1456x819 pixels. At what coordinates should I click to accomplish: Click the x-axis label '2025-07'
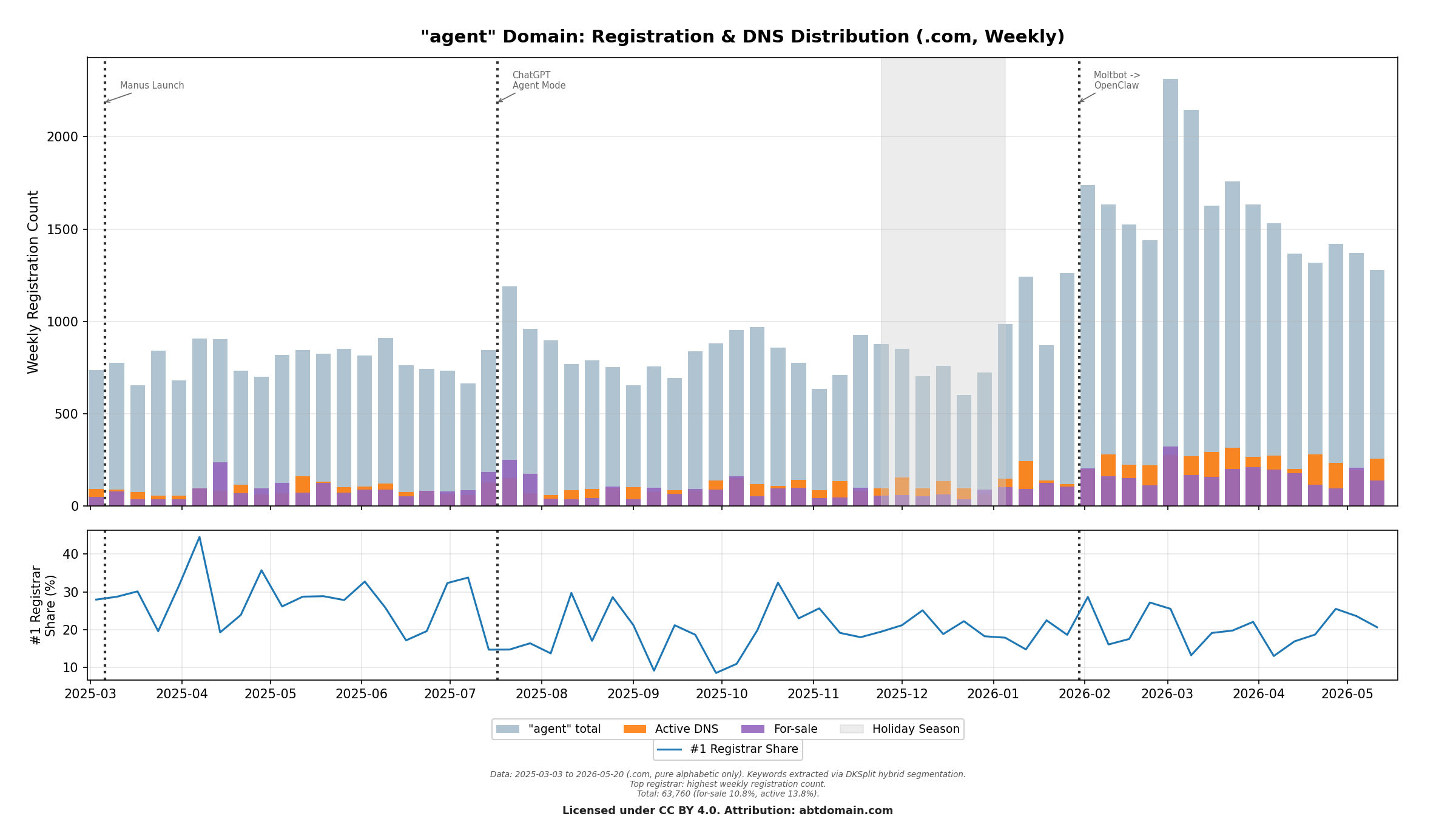click(x=450, y=694)
